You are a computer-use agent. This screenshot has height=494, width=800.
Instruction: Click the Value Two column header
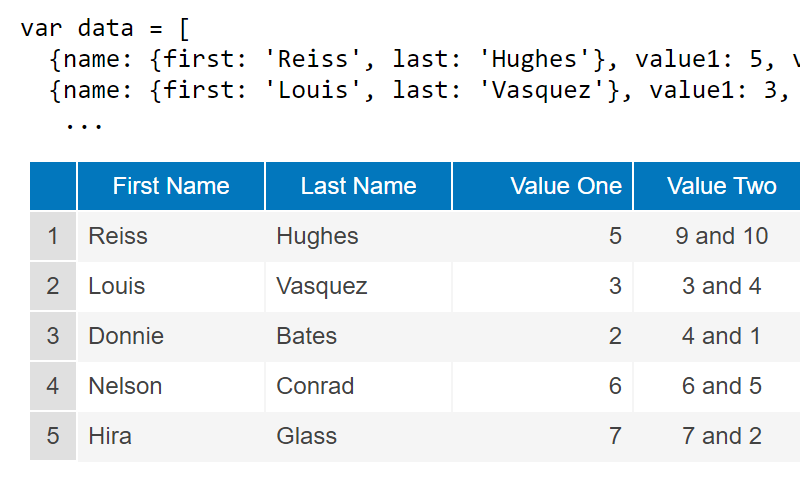tap(720, 186)
